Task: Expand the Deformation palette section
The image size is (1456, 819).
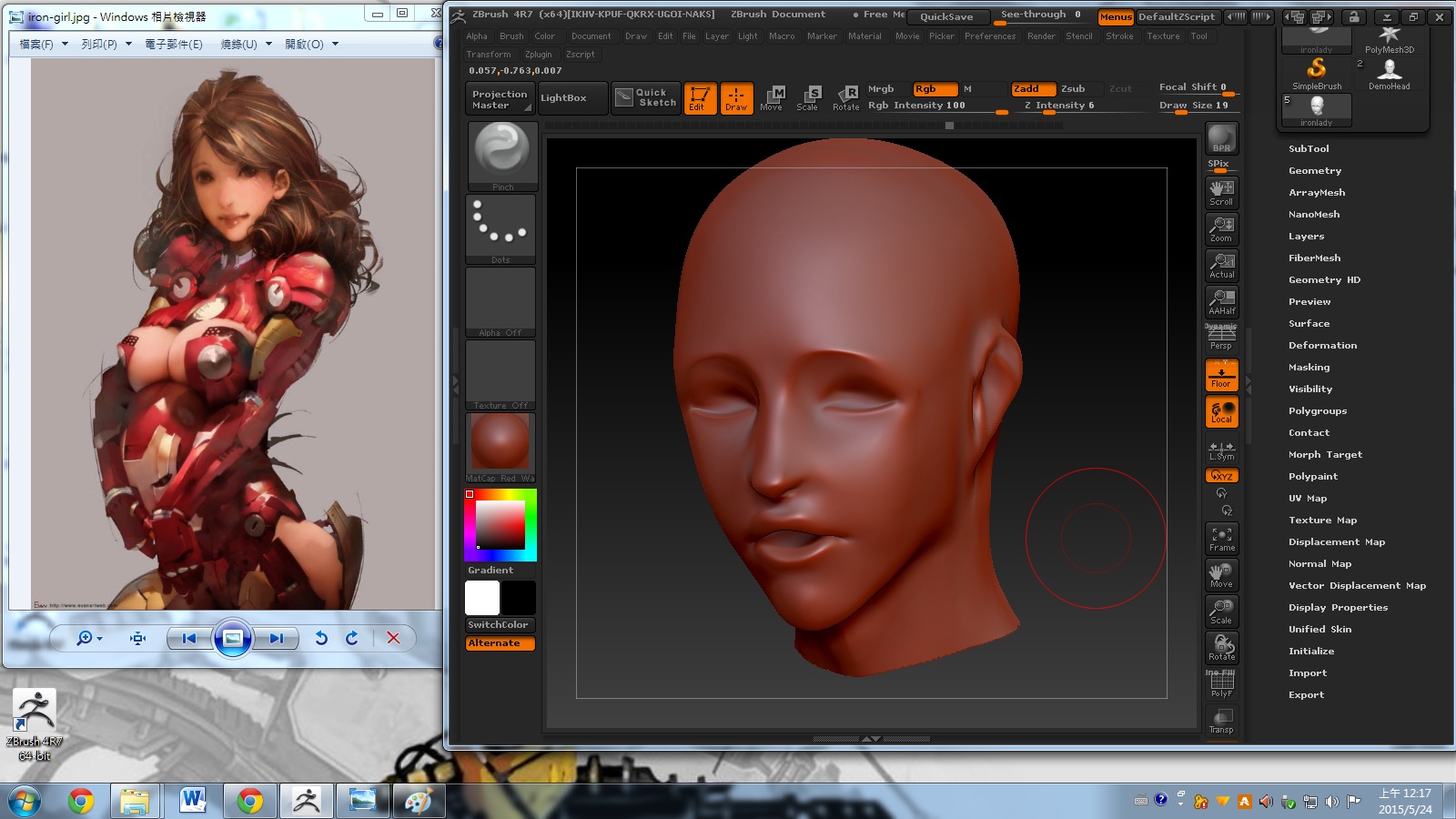Action: 1322,345
